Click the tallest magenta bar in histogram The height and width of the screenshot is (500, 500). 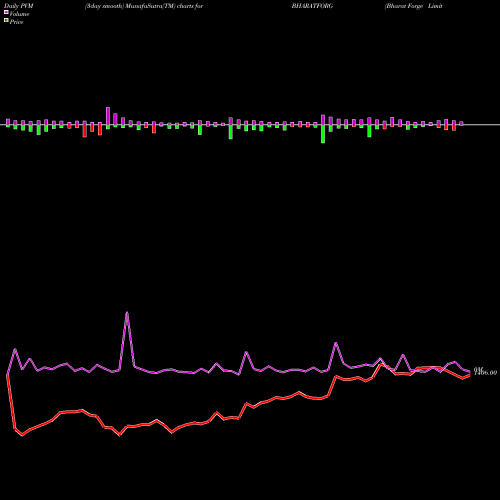point(108,116)
